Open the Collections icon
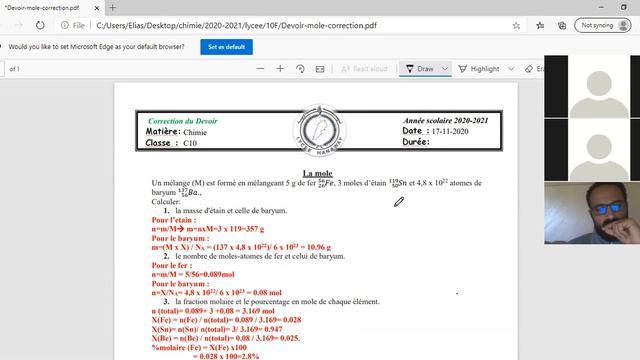This screenshot has height=360, width=640. click(x=562, y=25)
